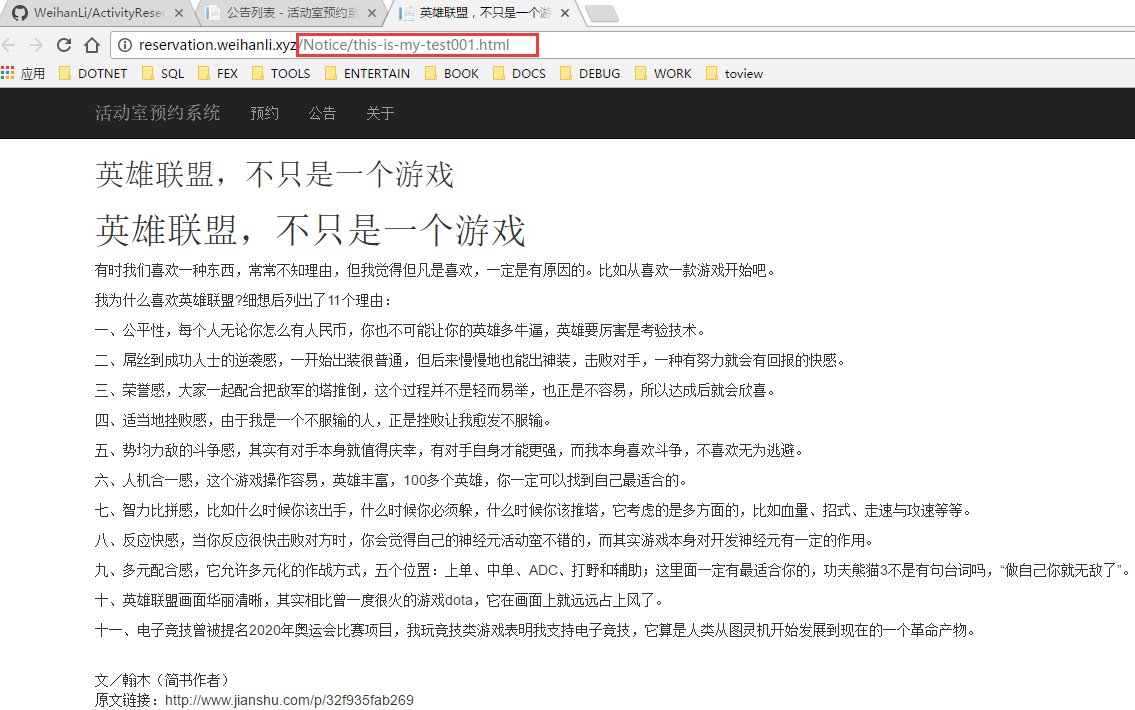Screen dimensions: 1135x710
Task: Open the TOOLS bookmark folder
Action: (x=281, y=73)
